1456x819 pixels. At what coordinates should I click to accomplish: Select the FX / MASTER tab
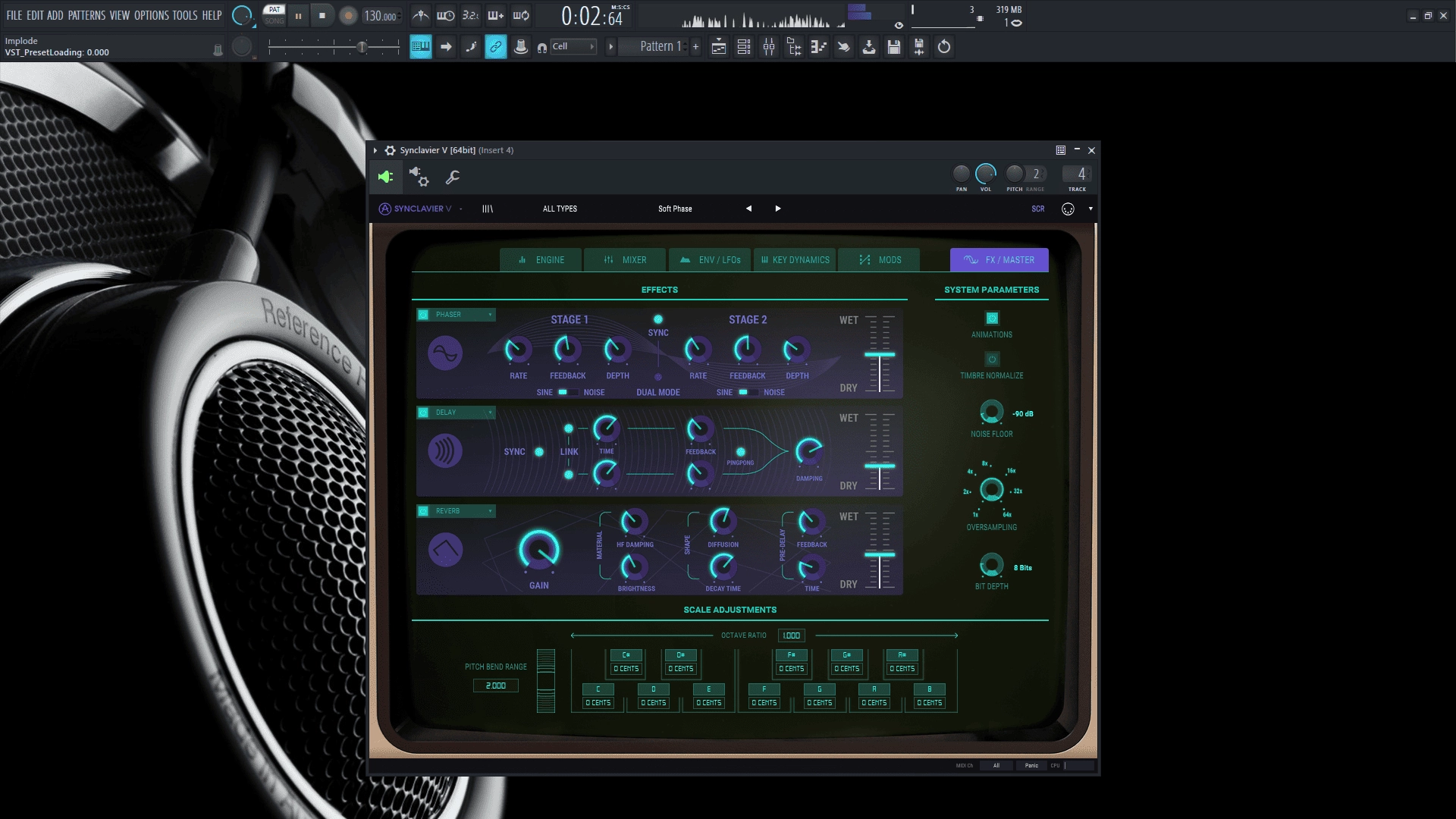click(999, 260)
